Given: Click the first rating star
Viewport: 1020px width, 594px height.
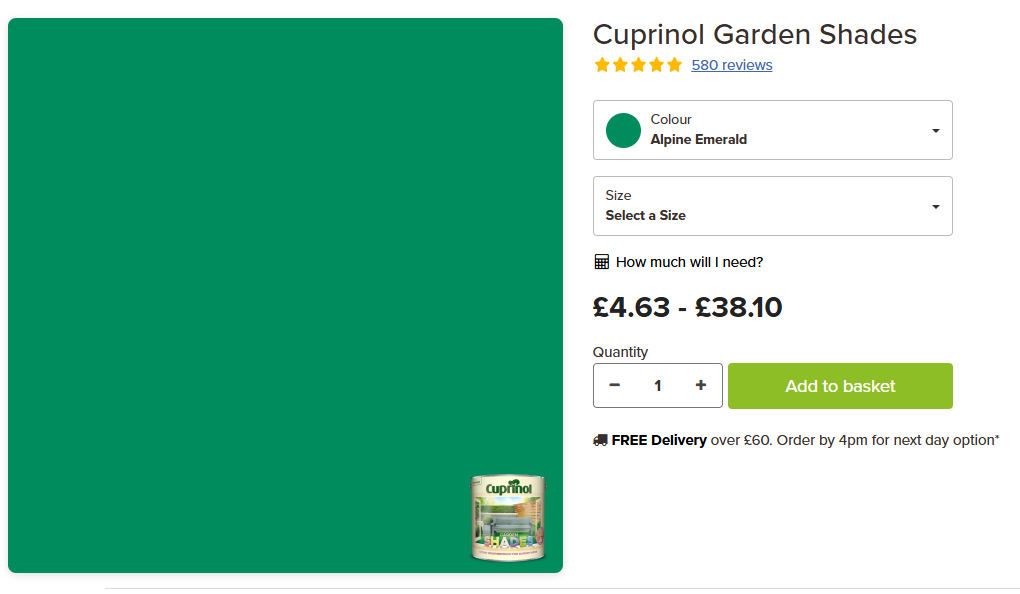Looking at the screenshot, I should coord(602,65).
